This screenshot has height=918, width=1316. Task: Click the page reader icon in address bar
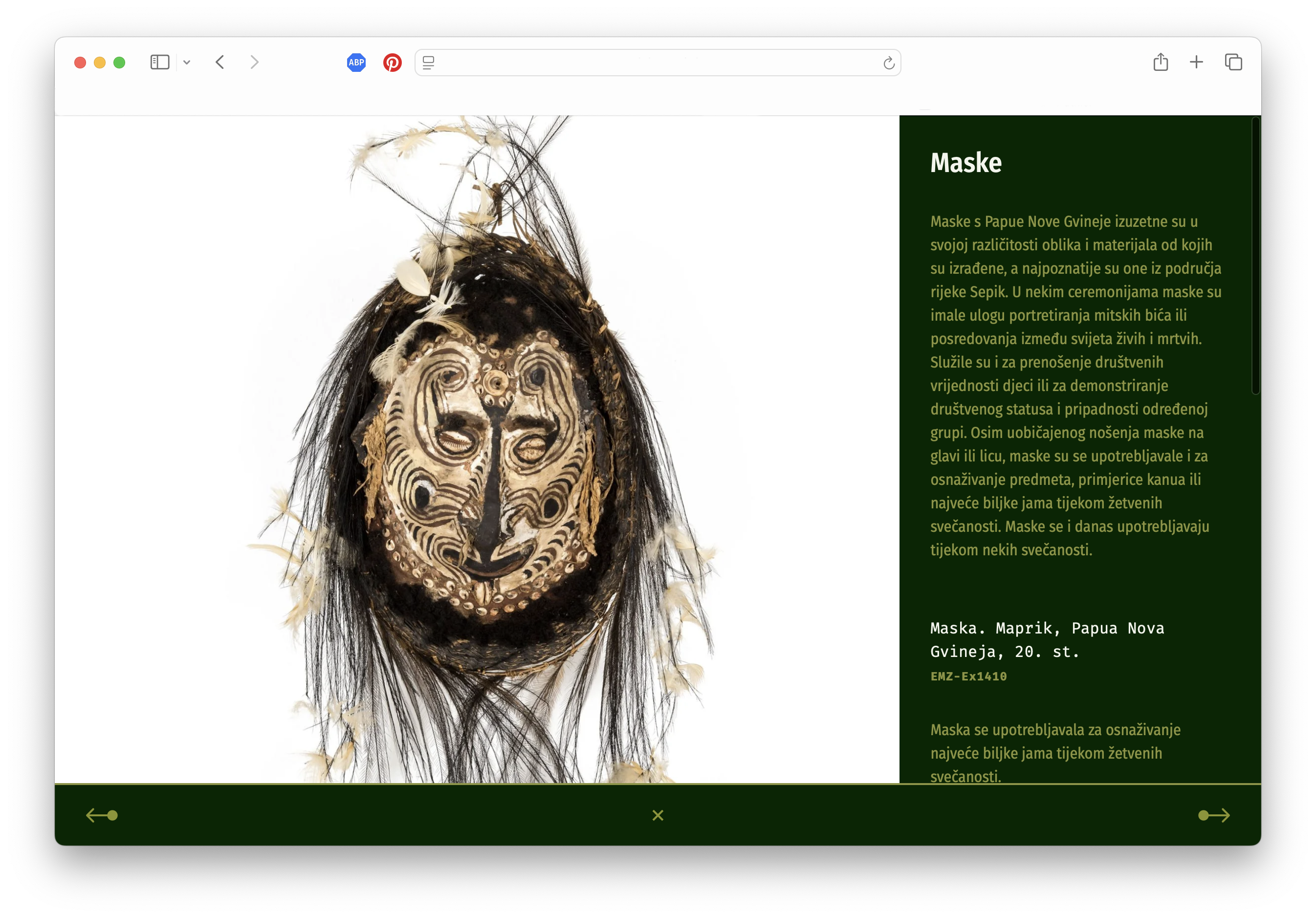(429, 63)
